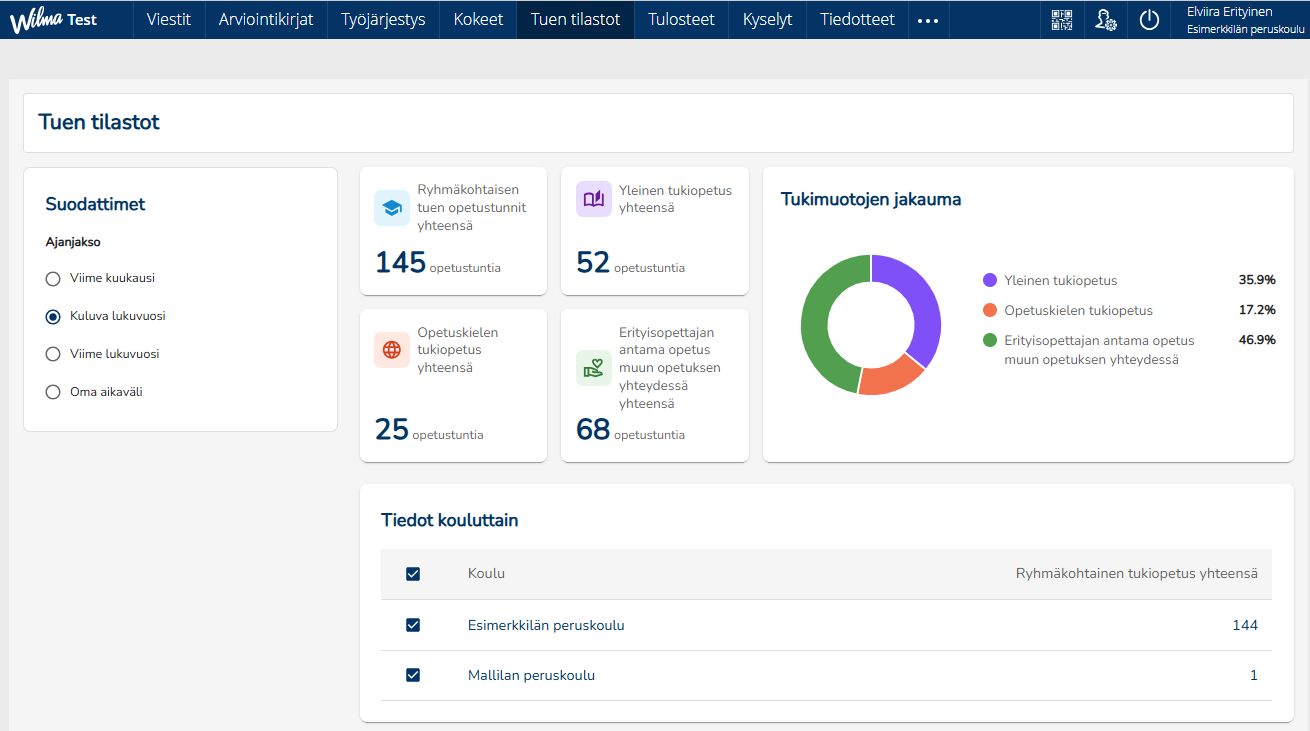Go to the Työjärjestys tab

383,20
